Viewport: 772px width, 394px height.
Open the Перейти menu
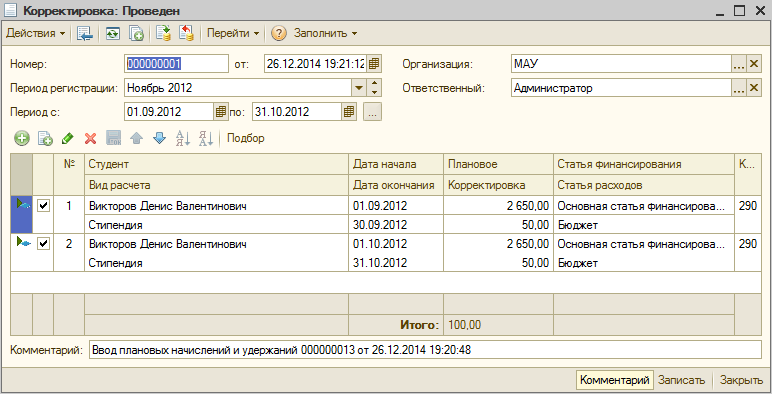(232, 33)
